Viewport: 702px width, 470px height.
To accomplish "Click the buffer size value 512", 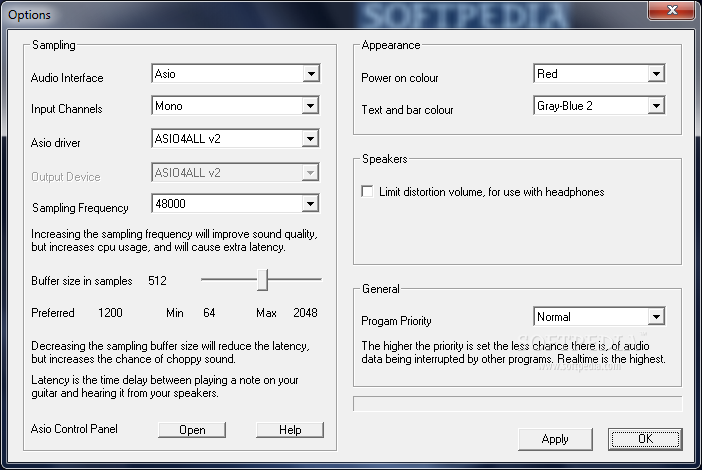I will [157, 282].
